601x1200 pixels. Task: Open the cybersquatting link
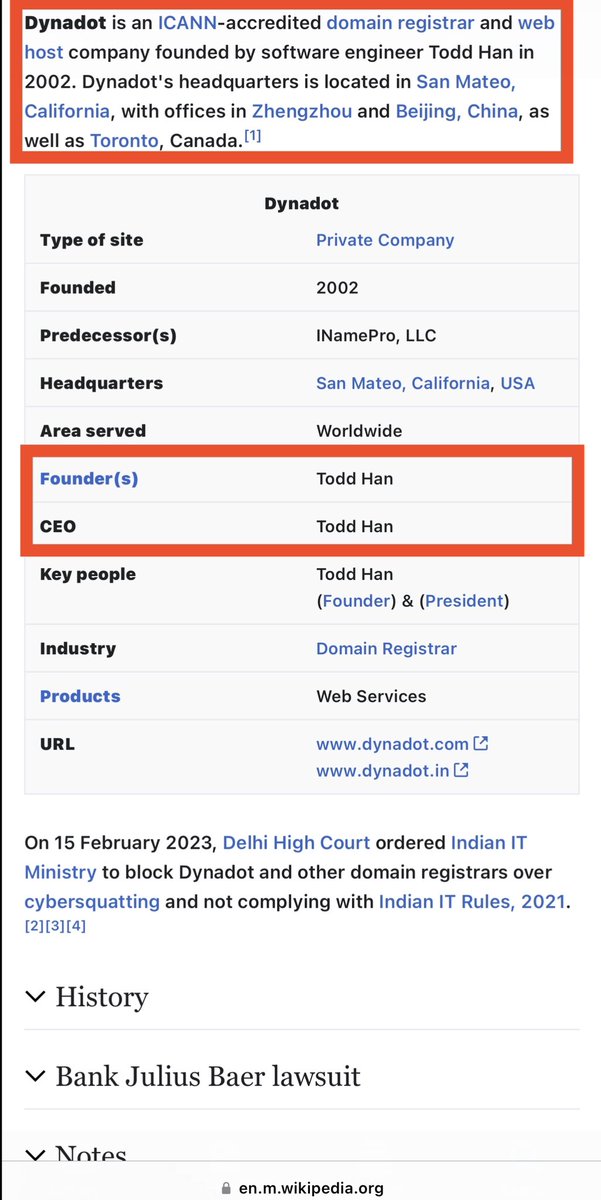pos(92,901)
